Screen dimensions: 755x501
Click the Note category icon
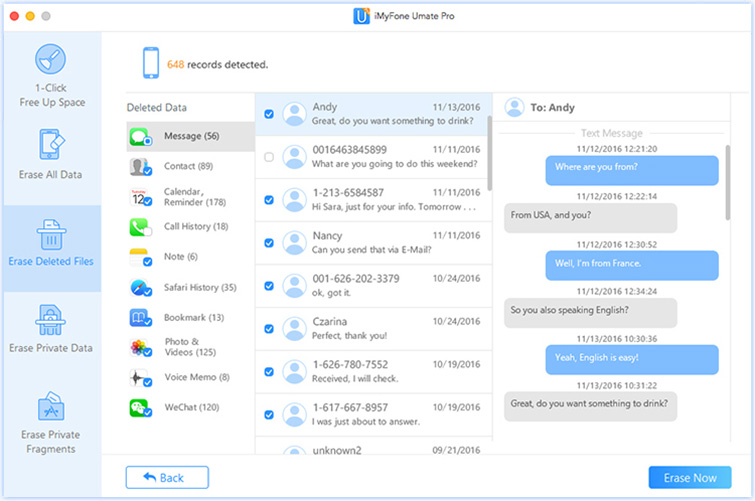tap(141, 257)
